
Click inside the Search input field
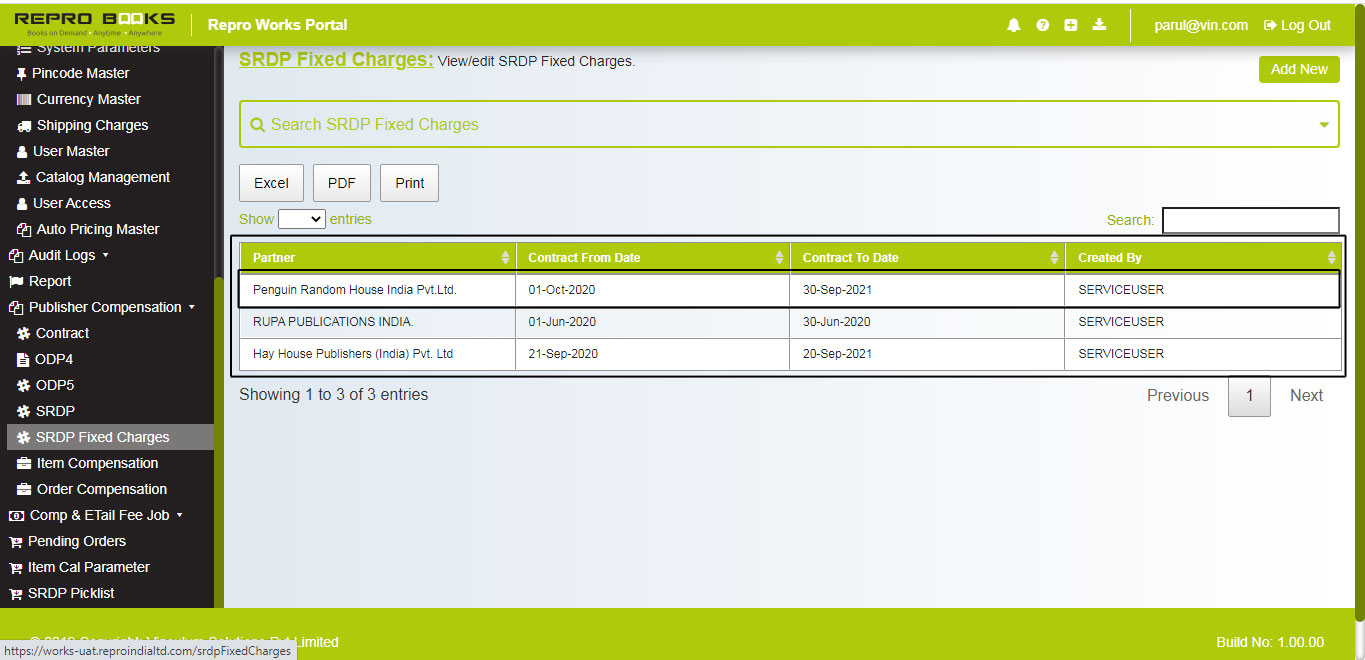coord(1250,220)
